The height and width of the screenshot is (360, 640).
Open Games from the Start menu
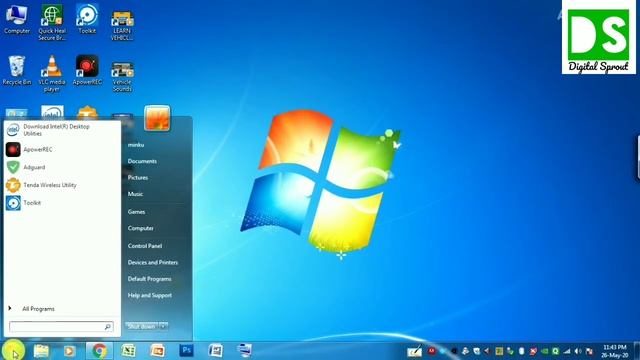coord(136,212)
